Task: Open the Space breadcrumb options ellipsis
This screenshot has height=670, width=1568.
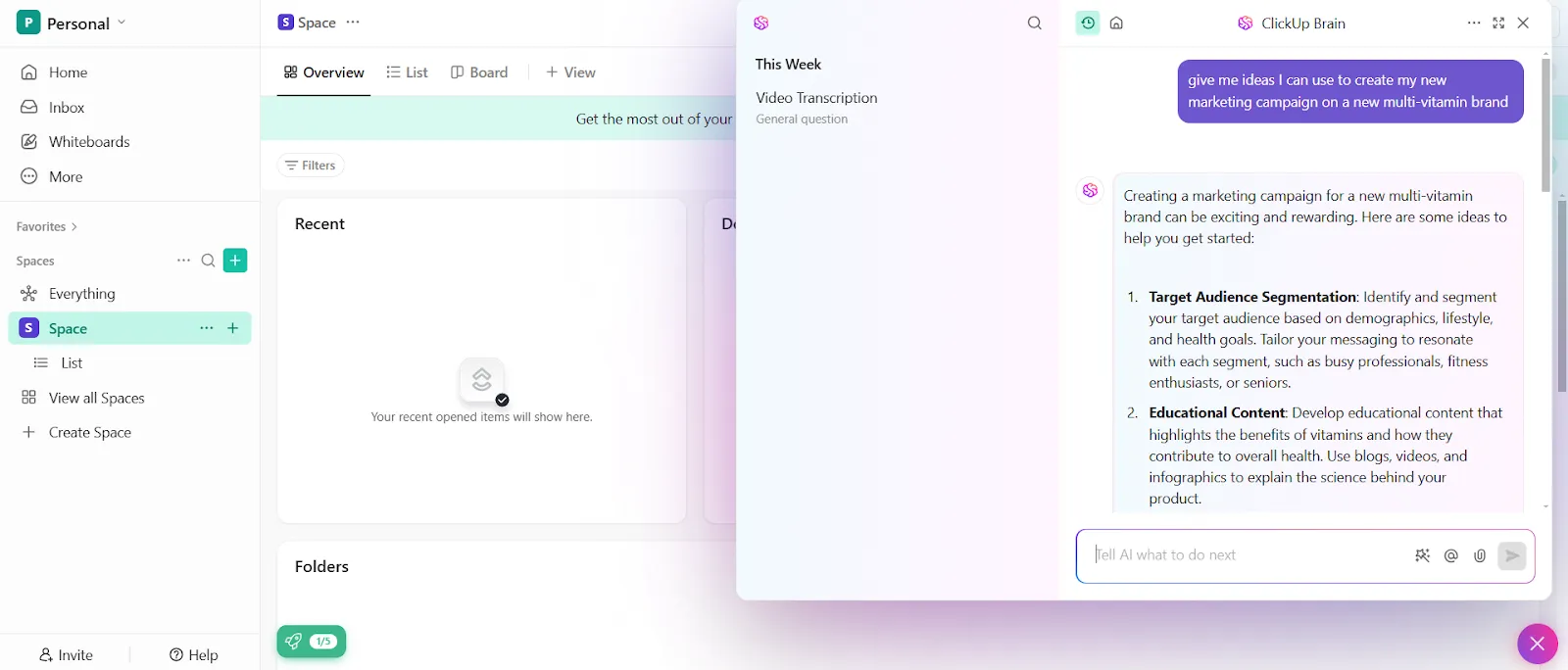Action: point(353,22)
